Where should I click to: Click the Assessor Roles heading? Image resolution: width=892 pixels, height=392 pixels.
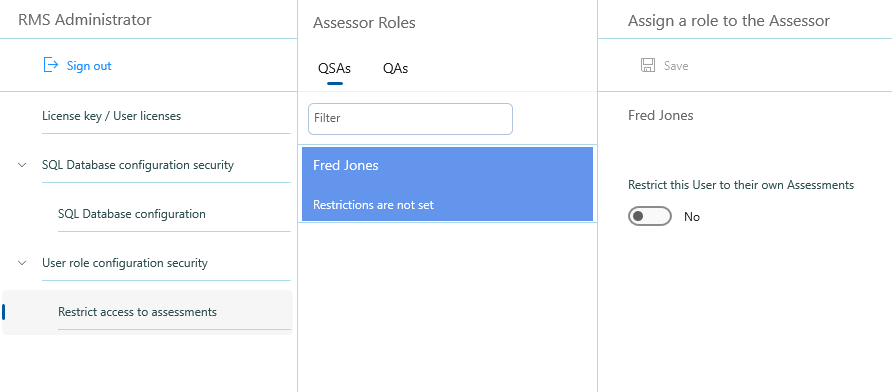click(364, 23)
